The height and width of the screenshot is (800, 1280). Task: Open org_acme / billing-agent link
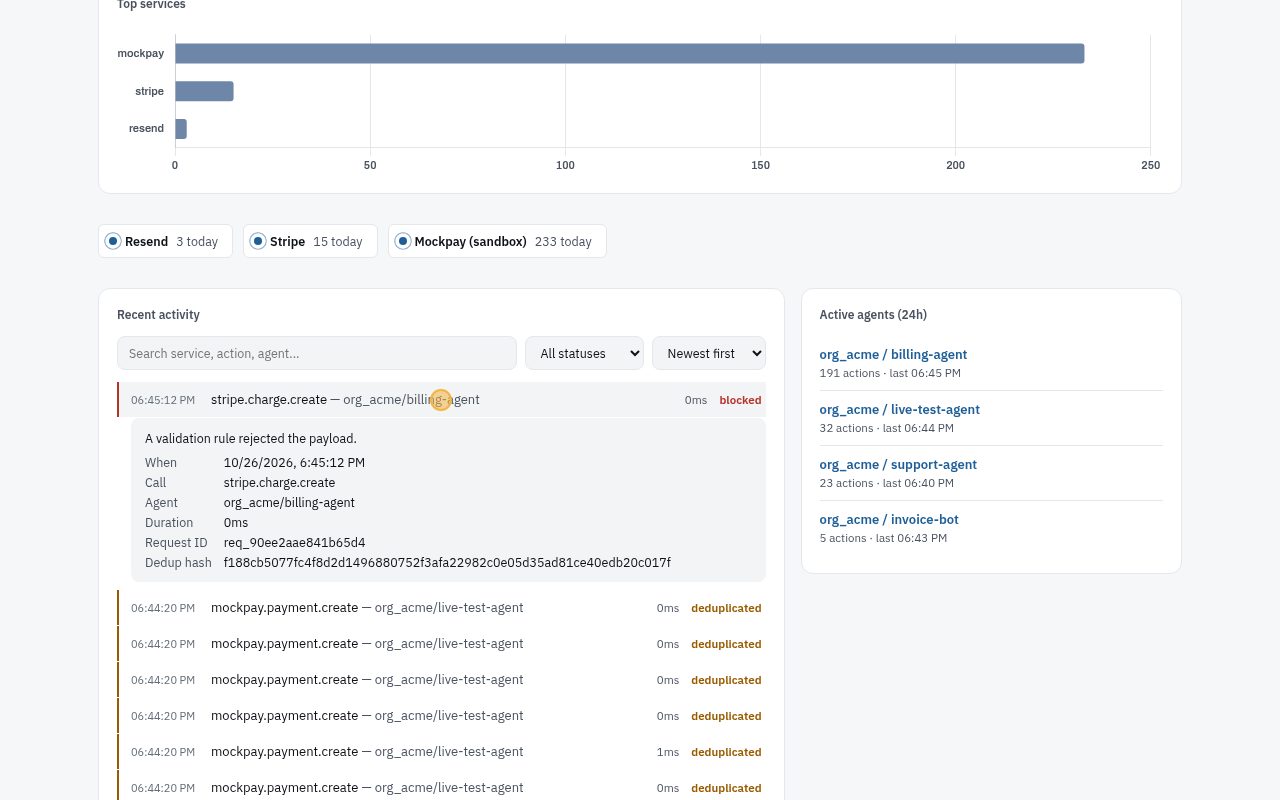click(893, 354)
